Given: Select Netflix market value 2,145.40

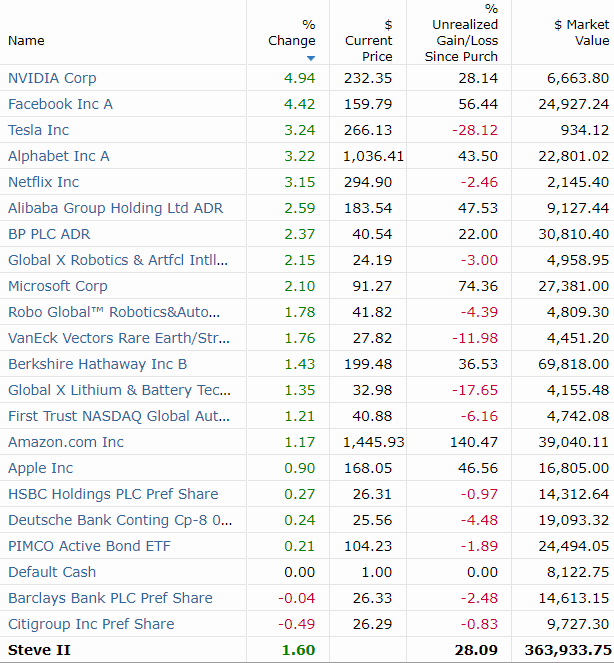Looking at the screenshot, I should click(578, 182).
